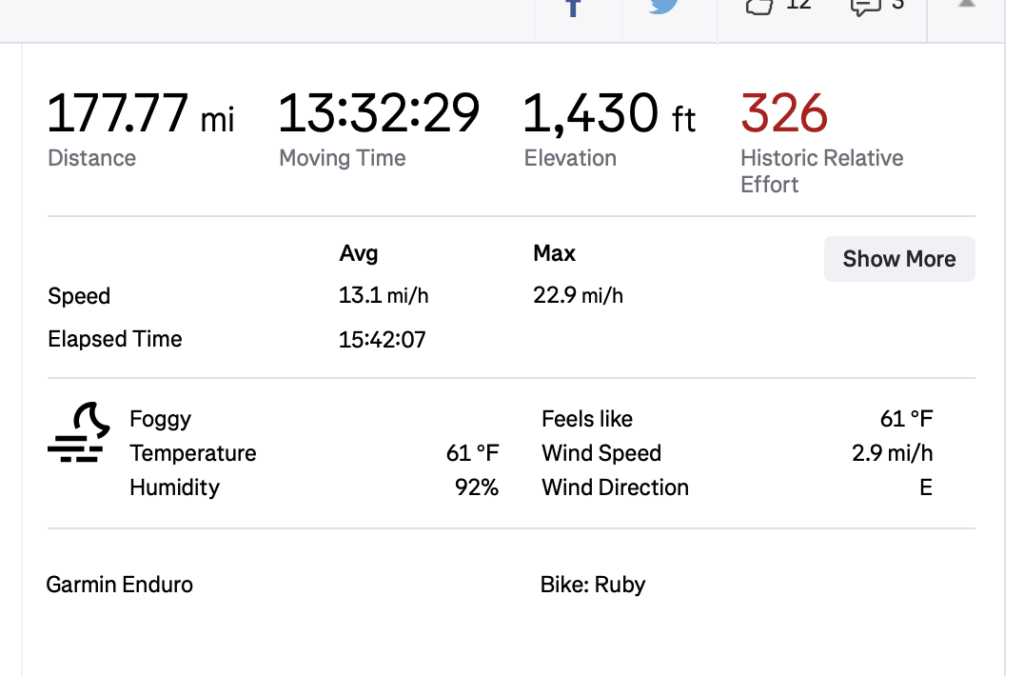
Task: Click the 13:32:29 moving time value
Action: 378,114
